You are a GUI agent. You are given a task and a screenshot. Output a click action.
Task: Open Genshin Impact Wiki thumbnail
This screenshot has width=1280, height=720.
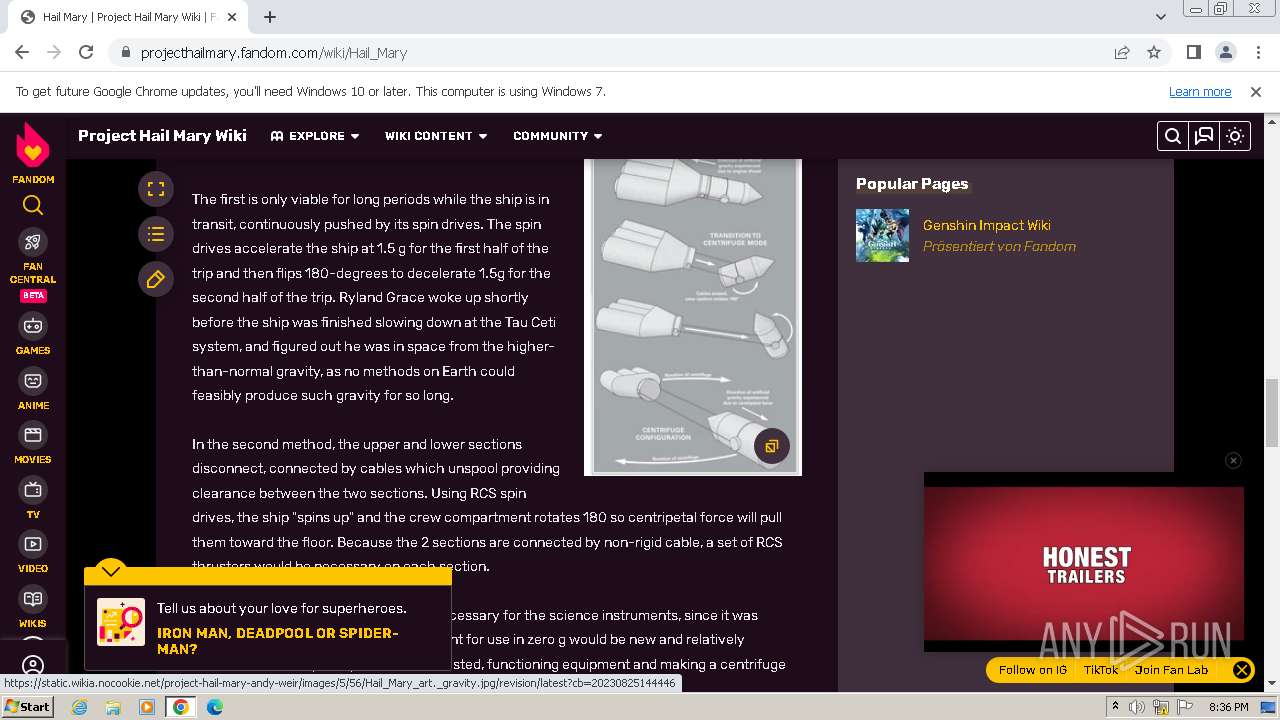(882, 235)
